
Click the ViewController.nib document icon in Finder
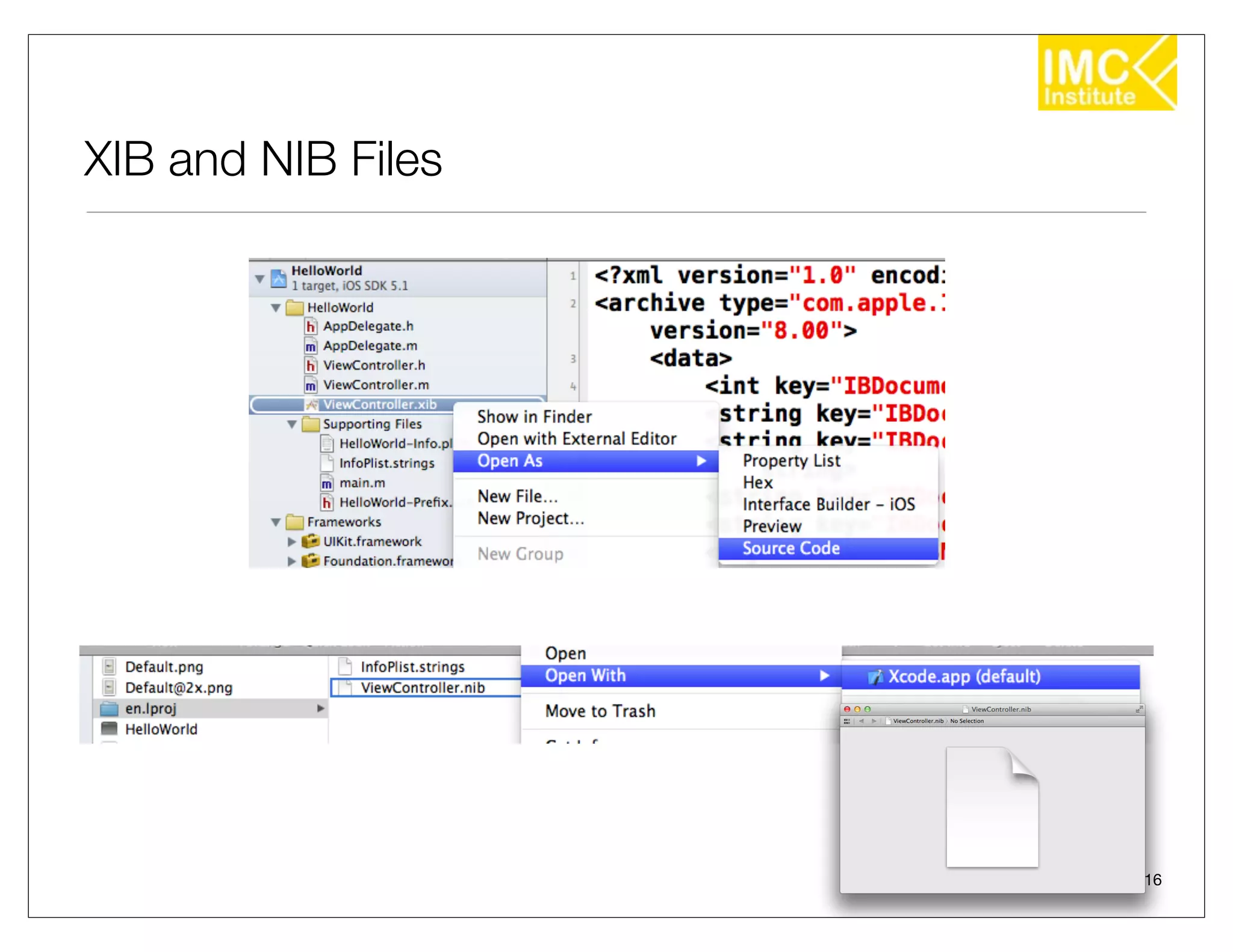tap(345, 687)
